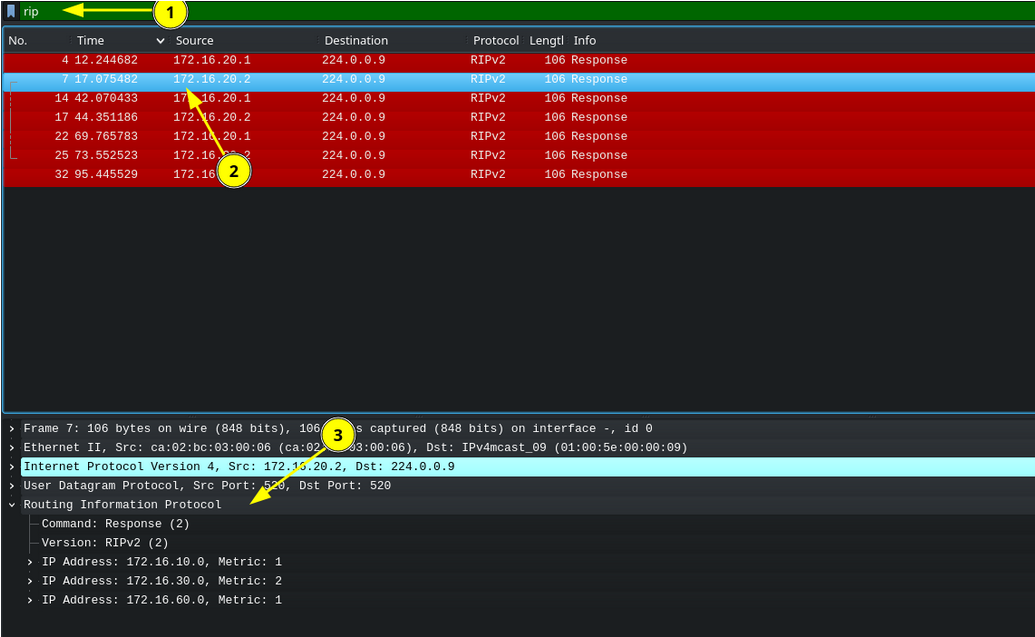Select the Command: Response (2) field
The height and width of the screenshot is (637, 1035).
click(115, 524)
